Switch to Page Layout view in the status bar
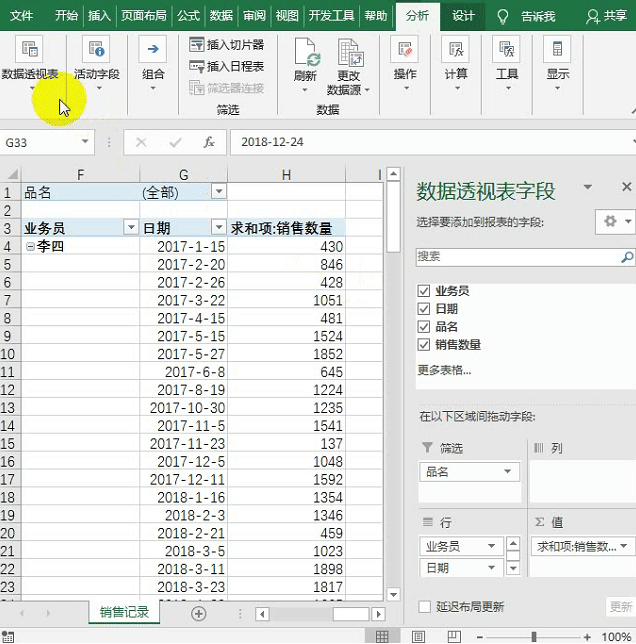This screenshot has height=644, width=636. [418, 636]
